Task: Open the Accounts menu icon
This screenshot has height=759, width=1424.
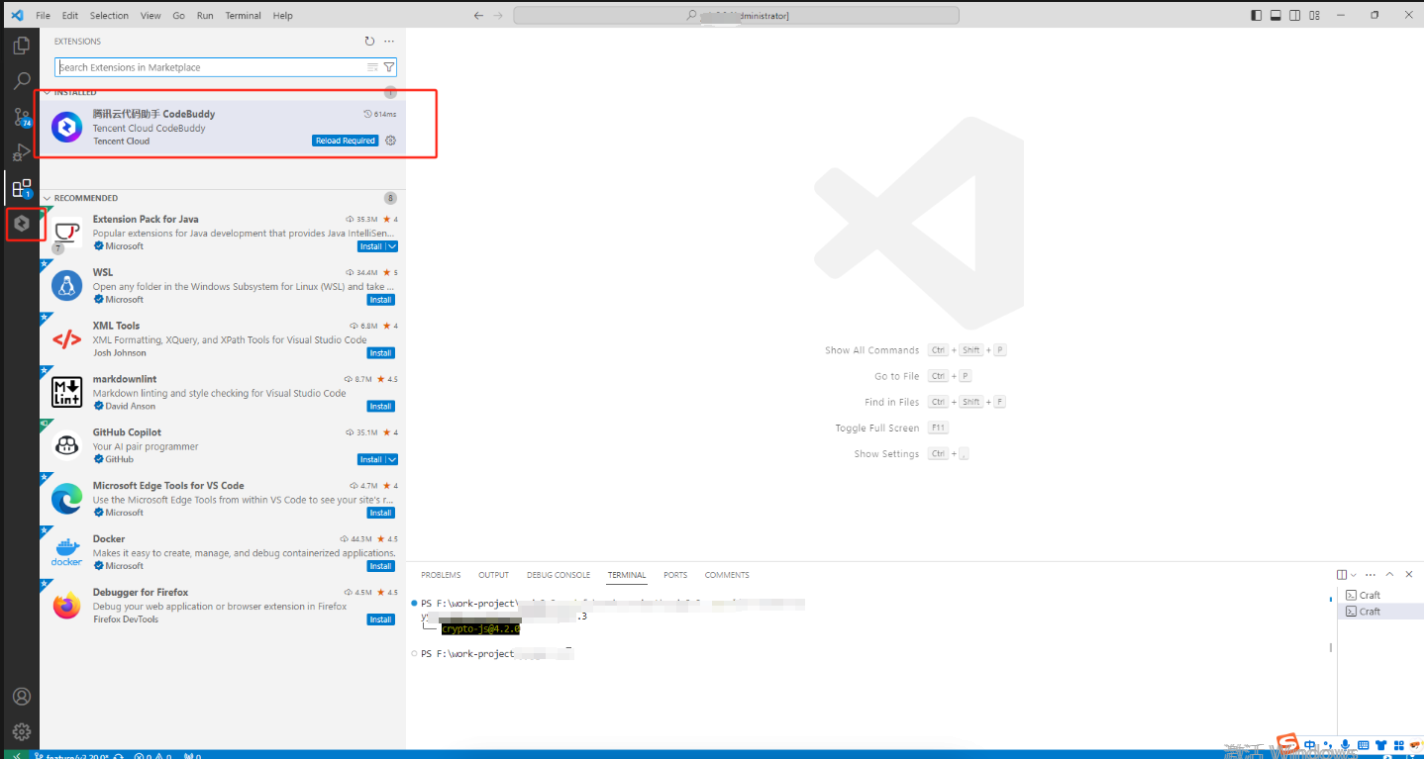Action: [x=21, y=697]
